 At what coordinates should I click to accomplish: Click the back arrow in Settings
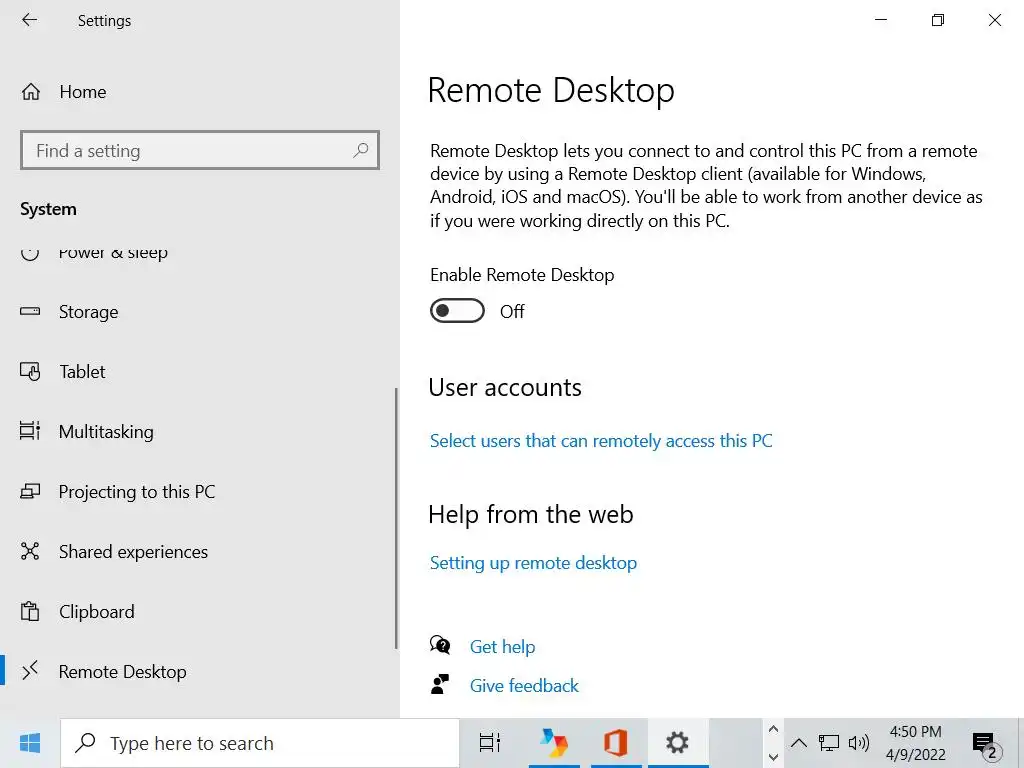[x=30, y=20]
